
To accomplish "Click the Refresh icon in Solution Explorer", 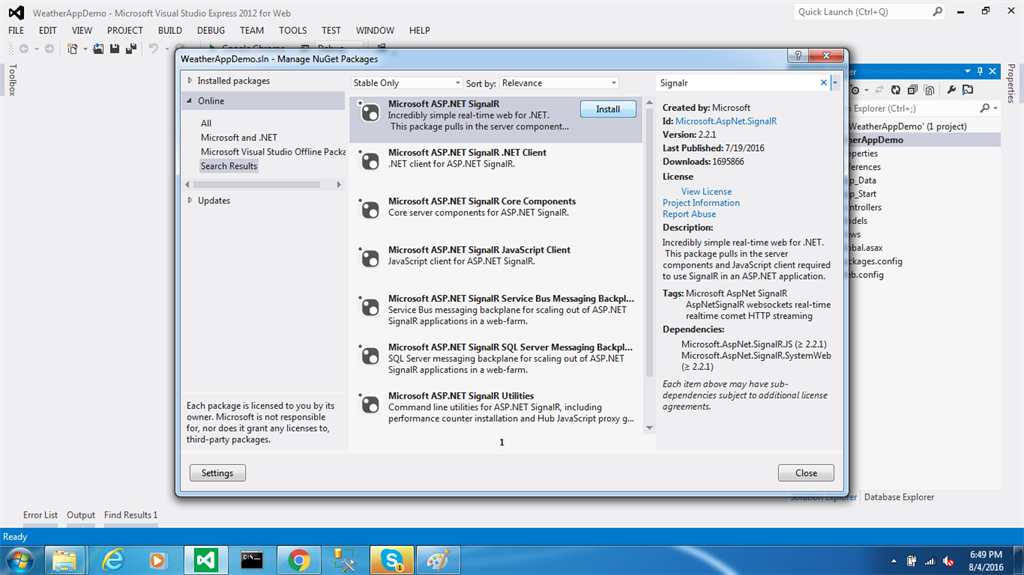I will click(x=895, y=90).
